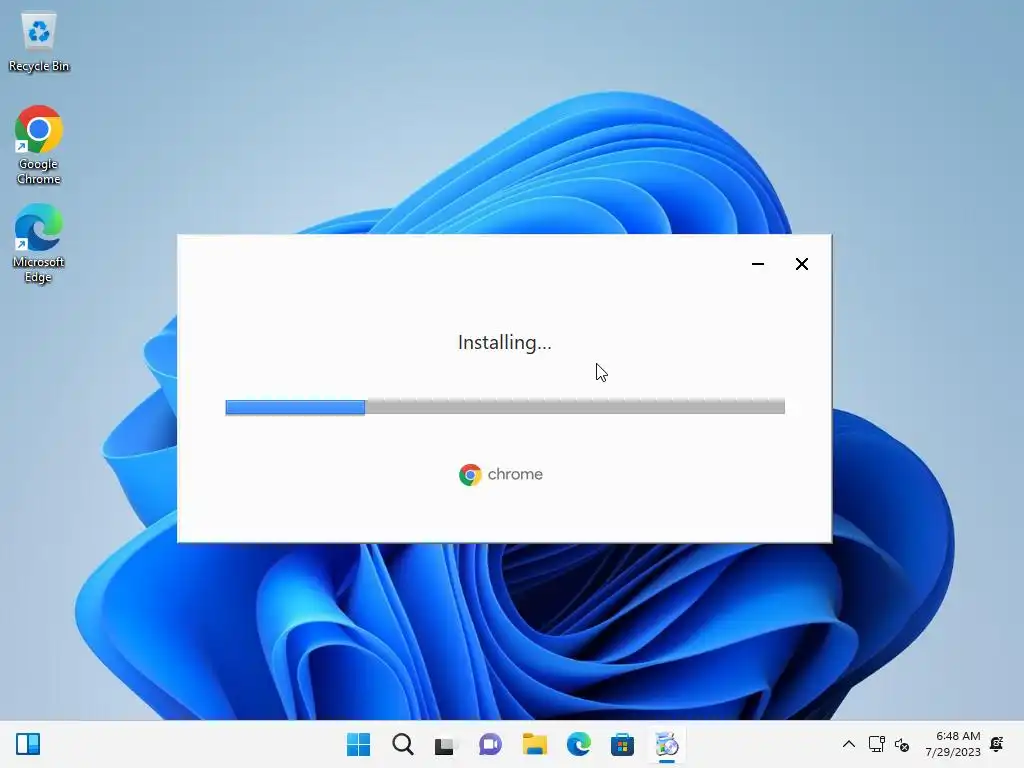
Task: Launch the Chat app from taskbar
Action: pyautogui.click(x=490, y=744)
